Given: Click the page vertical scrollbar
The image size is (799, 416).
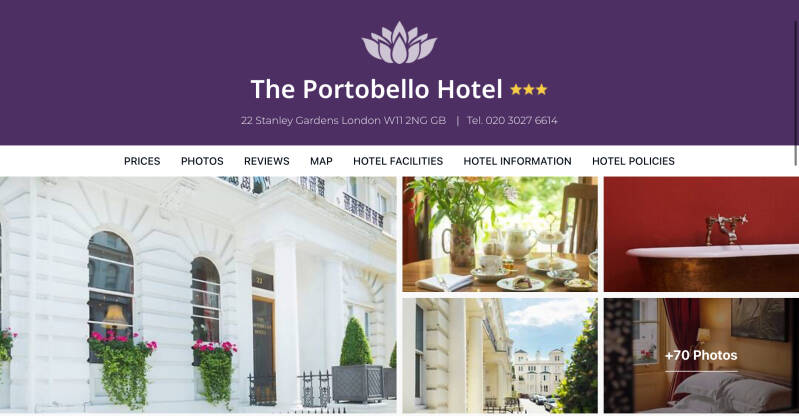Looking at the screenshot, I should [796, 92].
